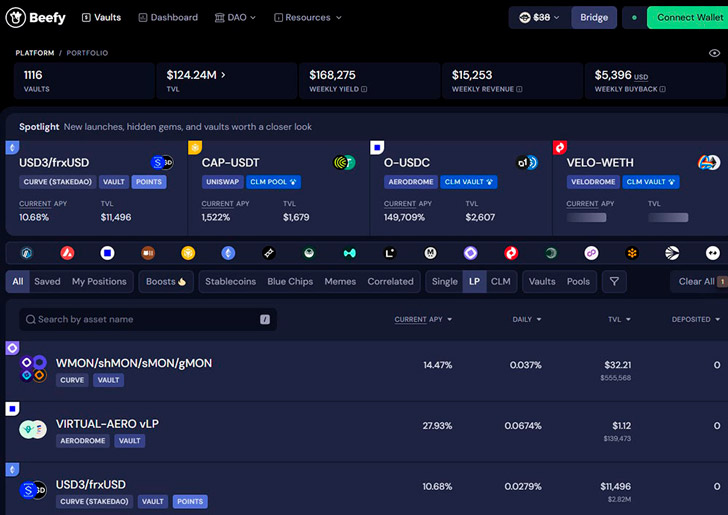The height and width of the screenshot is (515, 728).
Task: Focus the Search by asset name field
Action: click(x=148, y=319)
